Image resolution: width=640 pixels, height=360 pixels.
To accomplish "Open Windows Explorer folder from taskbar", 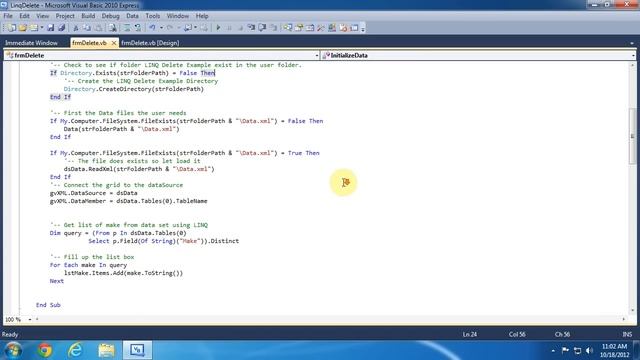I will click(107, 350).
